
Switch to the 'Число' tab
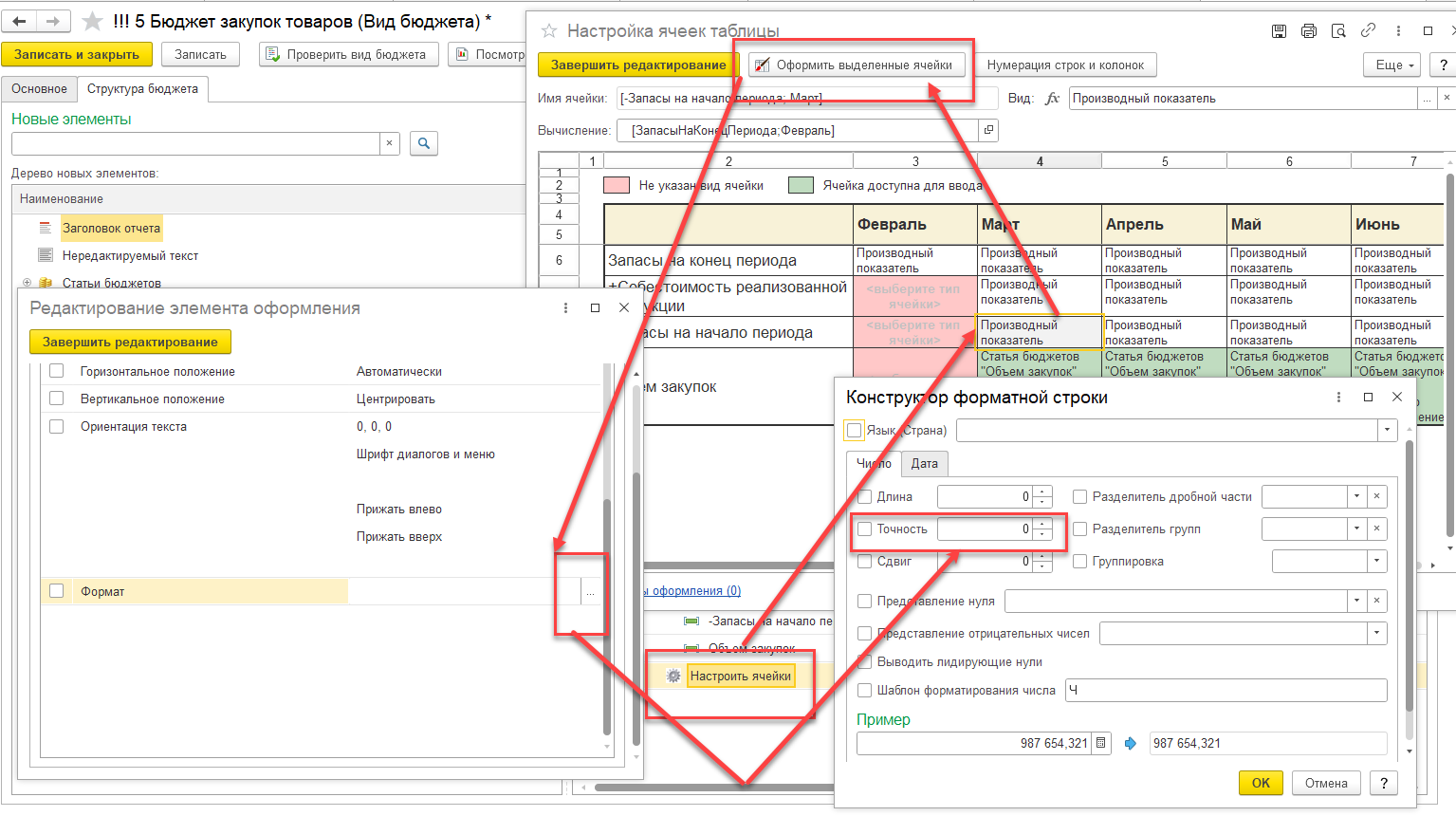coord(874,463)
